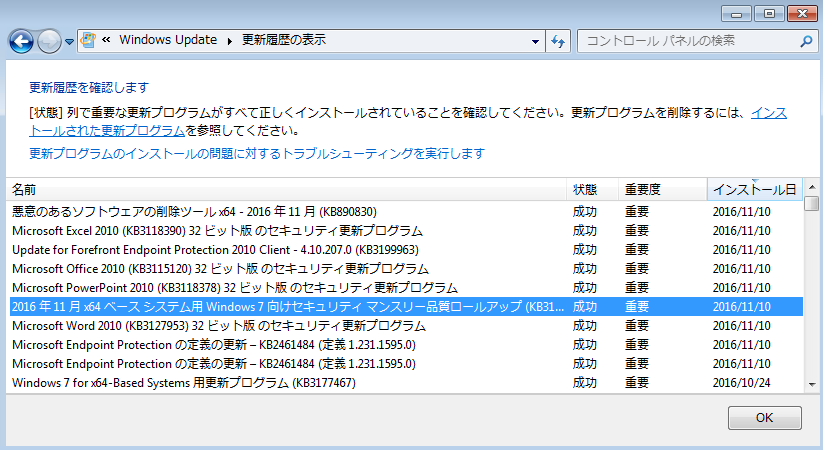The width and height of the screenshot is (823, 450).
Task: Click the greyed Forward arrow button
Action: [49, 41]
